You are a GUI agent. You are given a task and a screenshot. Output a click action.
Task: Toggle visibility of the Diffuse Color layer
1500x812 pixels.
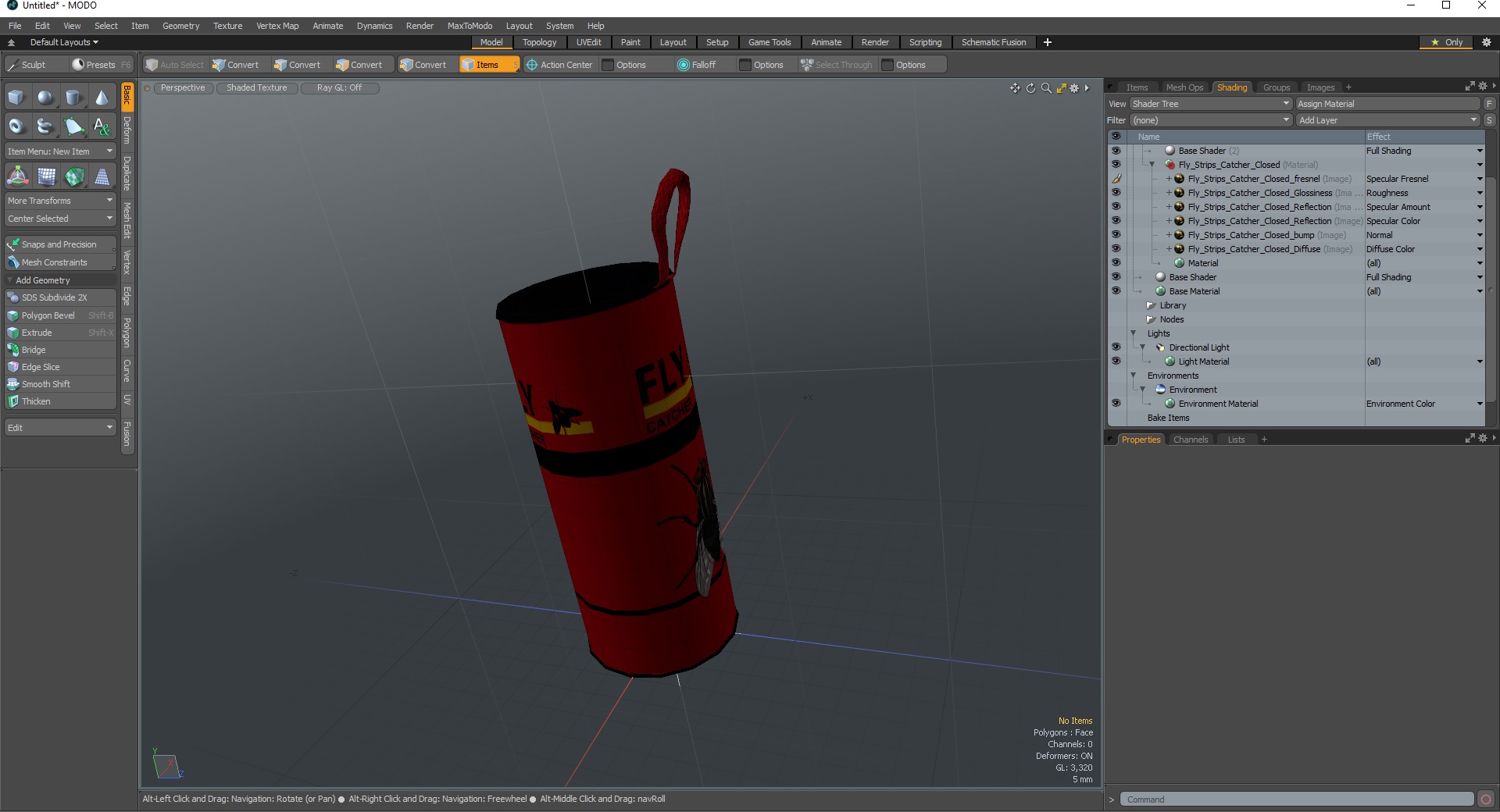(1116, 249)
